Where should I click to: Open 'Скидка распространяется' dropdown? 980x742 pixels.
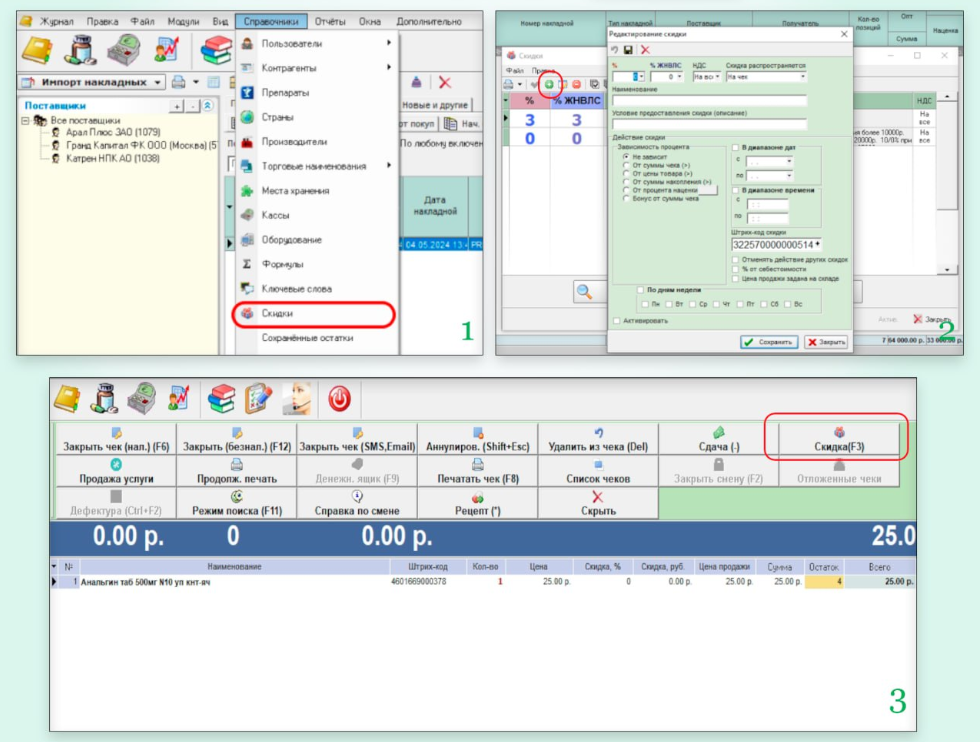(x=802, y=76)
